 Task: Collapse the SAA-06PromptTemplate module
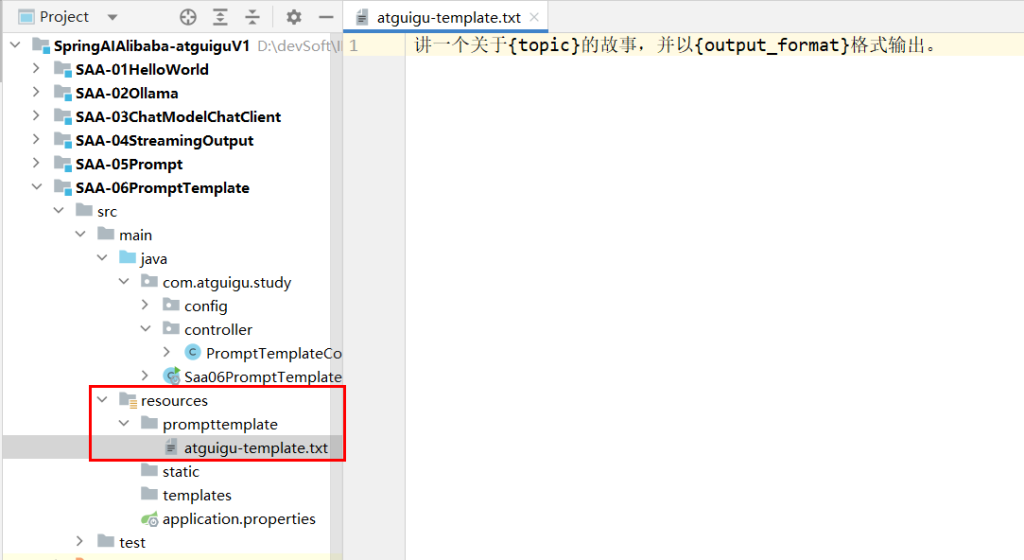click(37, 188)
